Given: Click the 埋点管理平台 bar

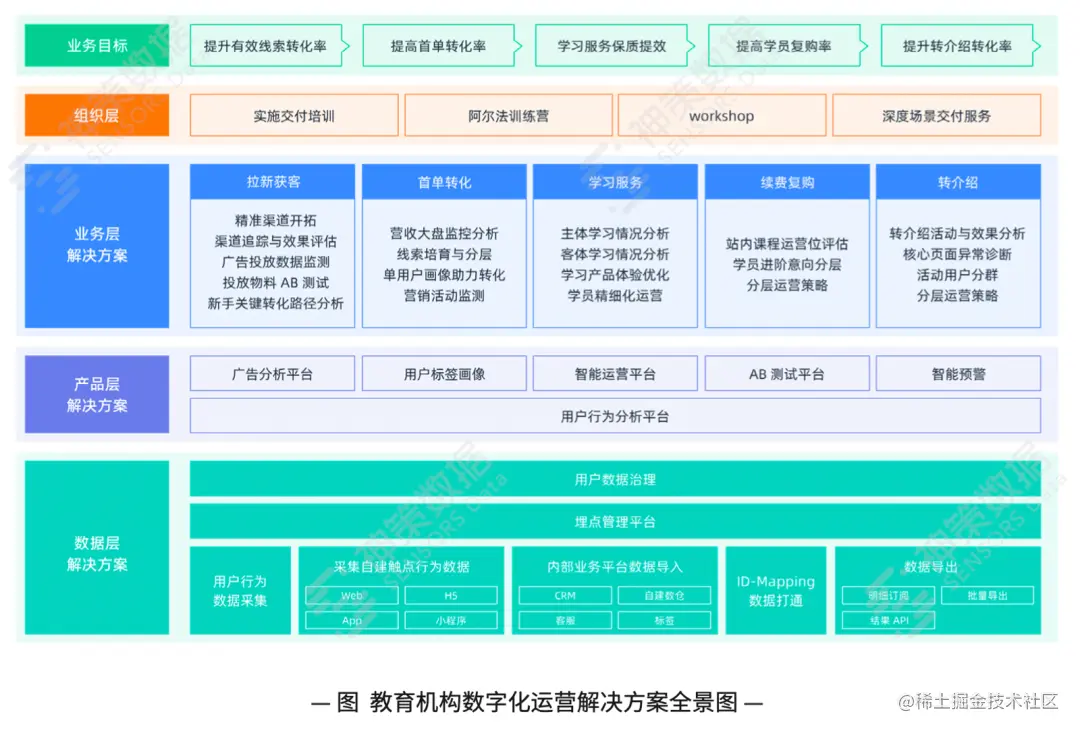Looking at the screenshot, I should pos(615,522).
